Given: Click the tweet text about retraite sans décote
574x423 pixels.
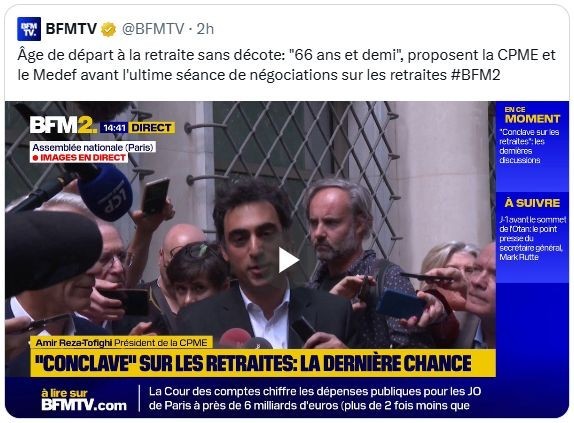Looking at the screenshot, I should click(286, 65).
